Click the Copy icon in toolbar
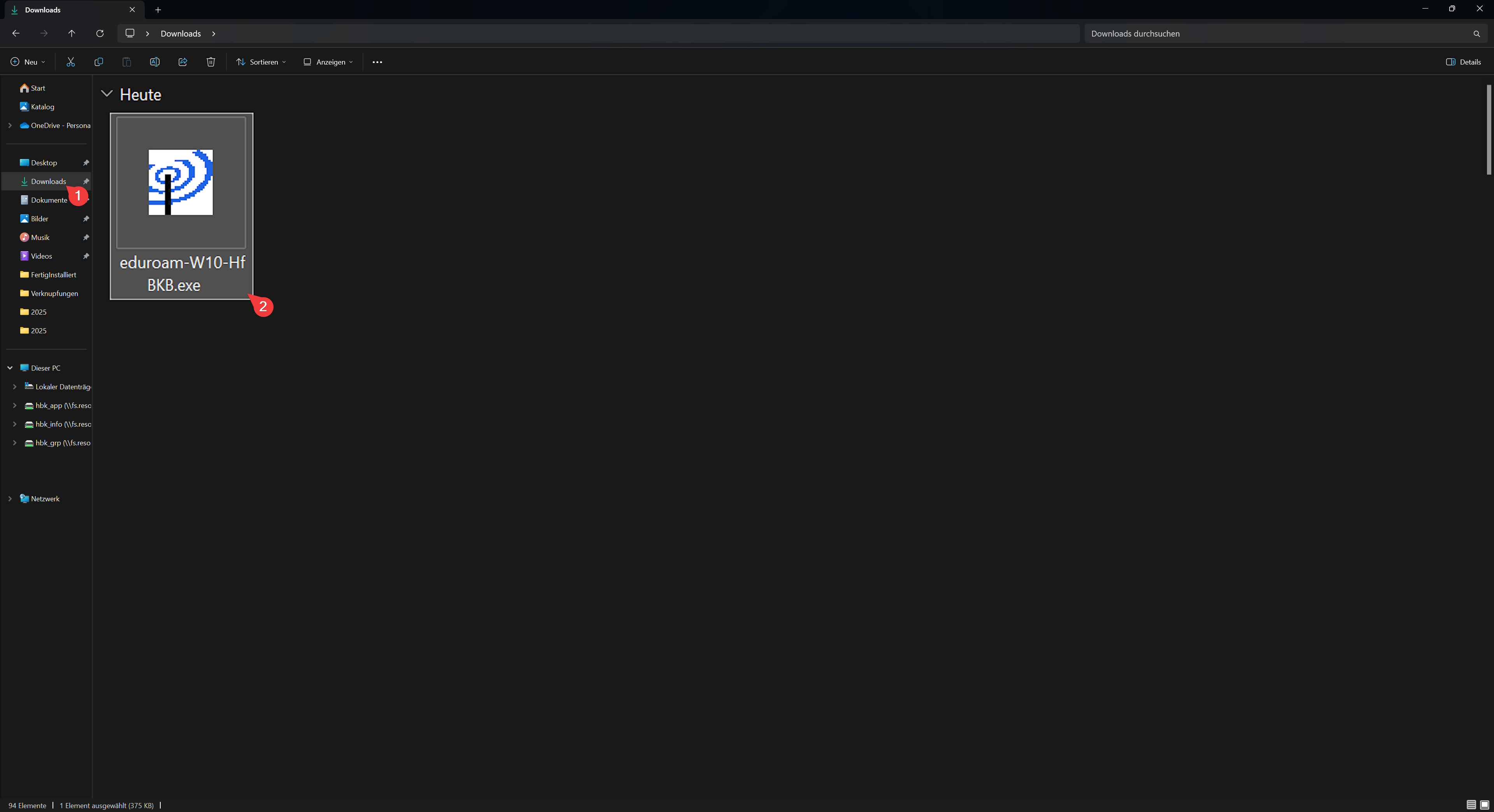This screenshot has height=812, width=1494. (98, 62)
